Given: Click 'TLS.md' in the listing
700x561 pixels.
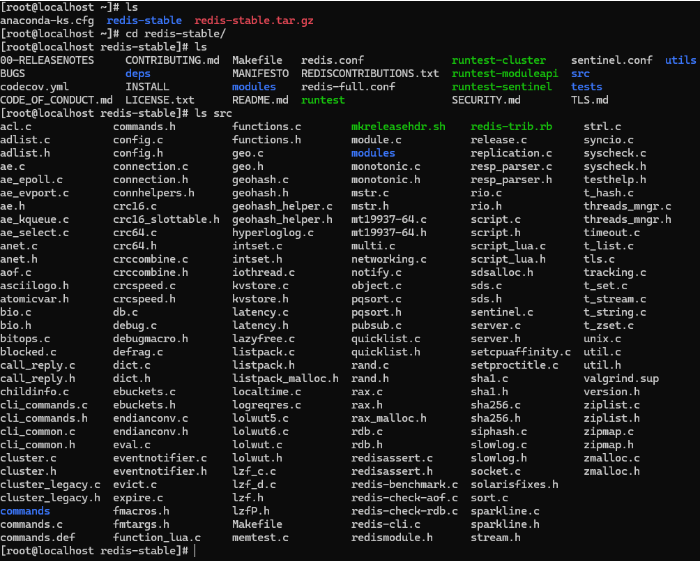Looking at the screenshot, I should [590, 100].
